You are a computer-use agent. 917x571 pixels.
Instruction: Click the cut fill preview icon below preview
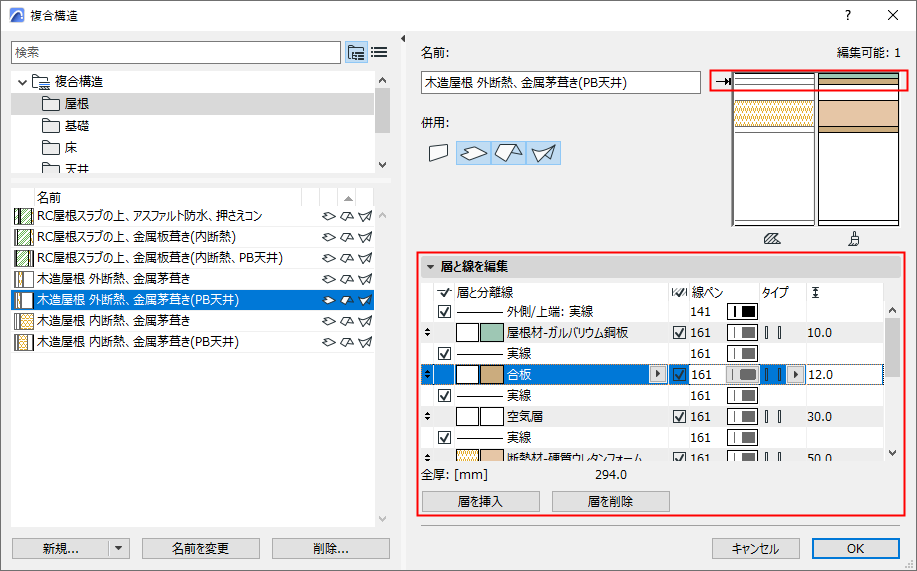click(x=772, y=239)
